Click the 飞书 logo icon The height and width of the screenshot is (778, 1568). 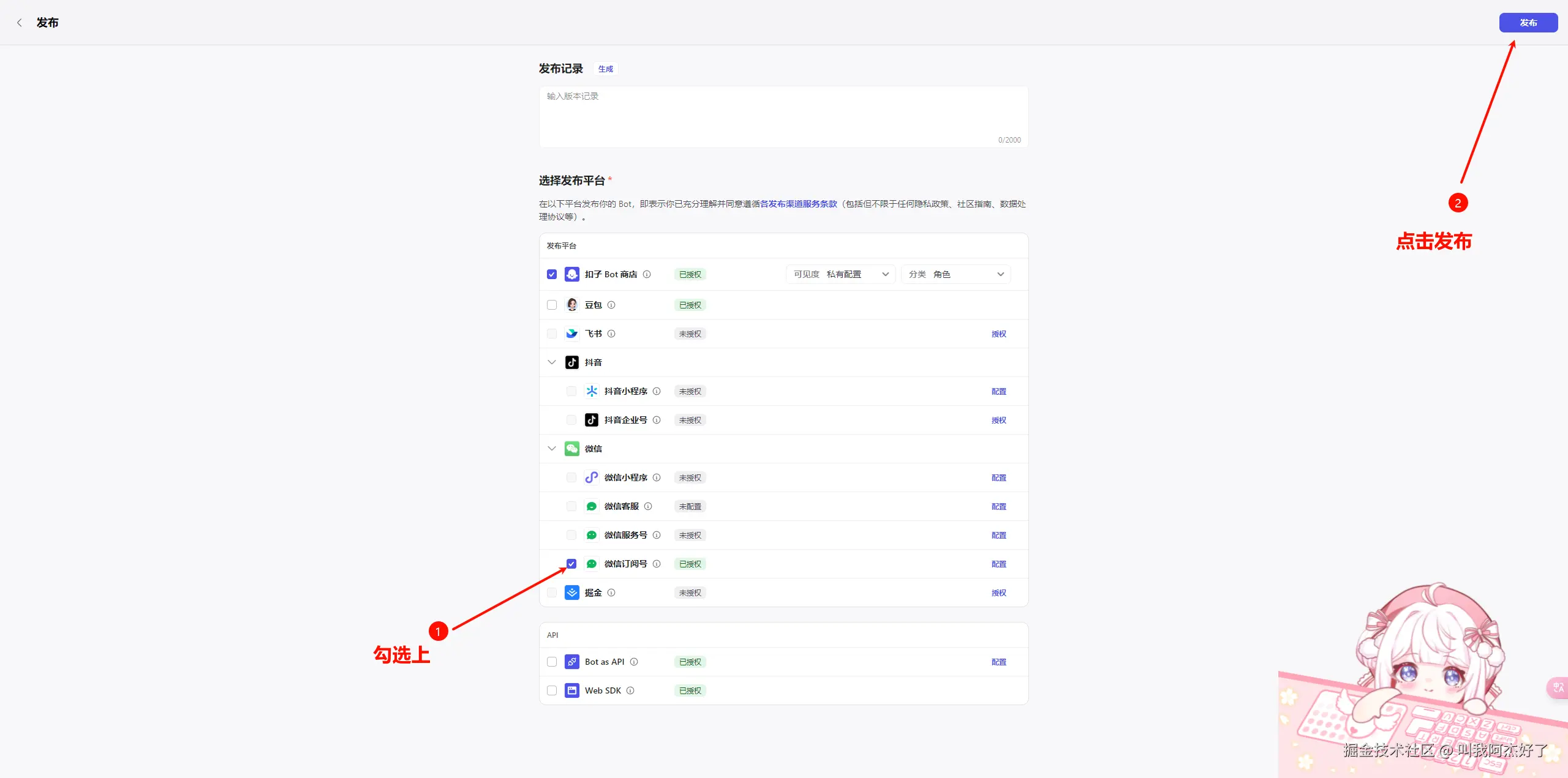click(x=571, y=334)
